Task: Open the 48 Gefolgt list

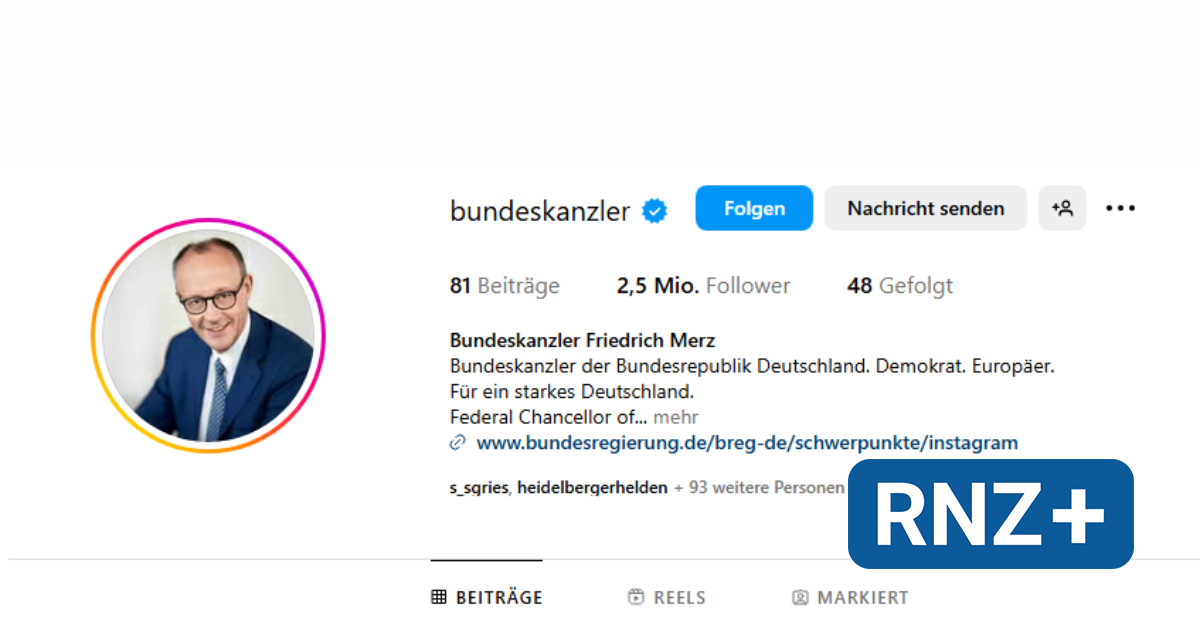Action: (x=900, y=286)
